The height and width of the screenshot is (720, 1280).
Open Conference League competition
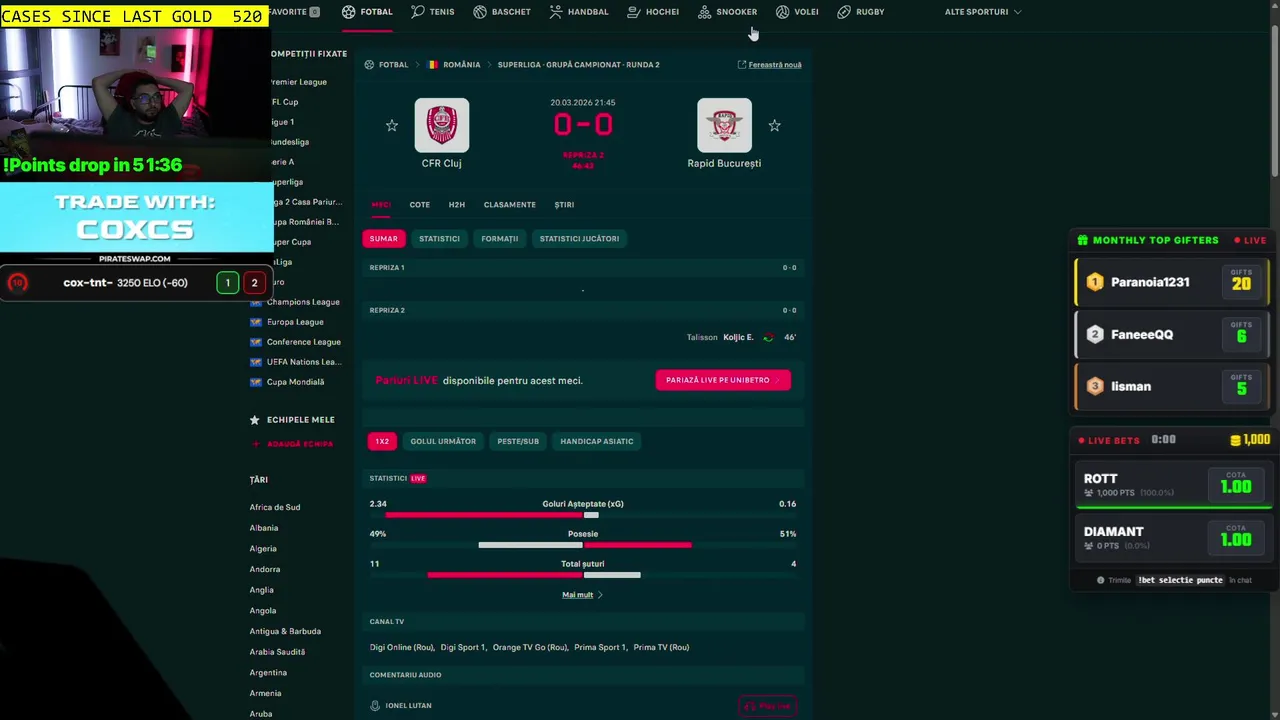point(304,342)
